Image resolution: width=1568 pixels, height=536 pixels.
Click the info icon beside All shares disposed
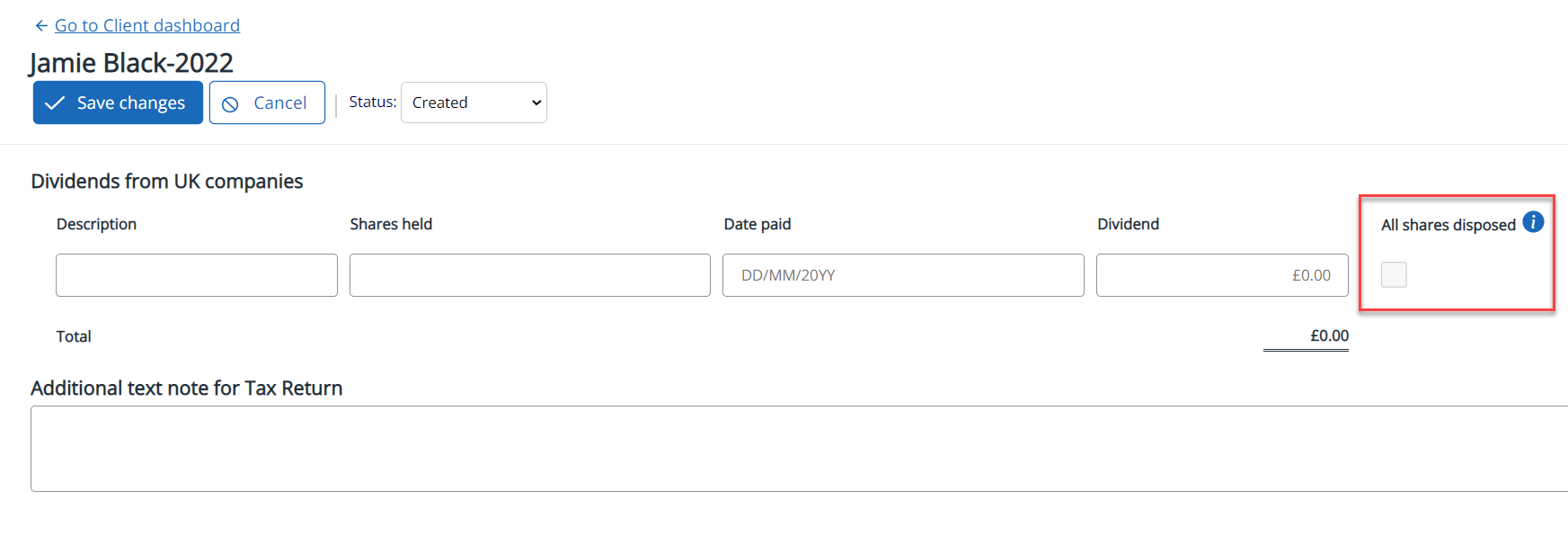(1533, 222)
